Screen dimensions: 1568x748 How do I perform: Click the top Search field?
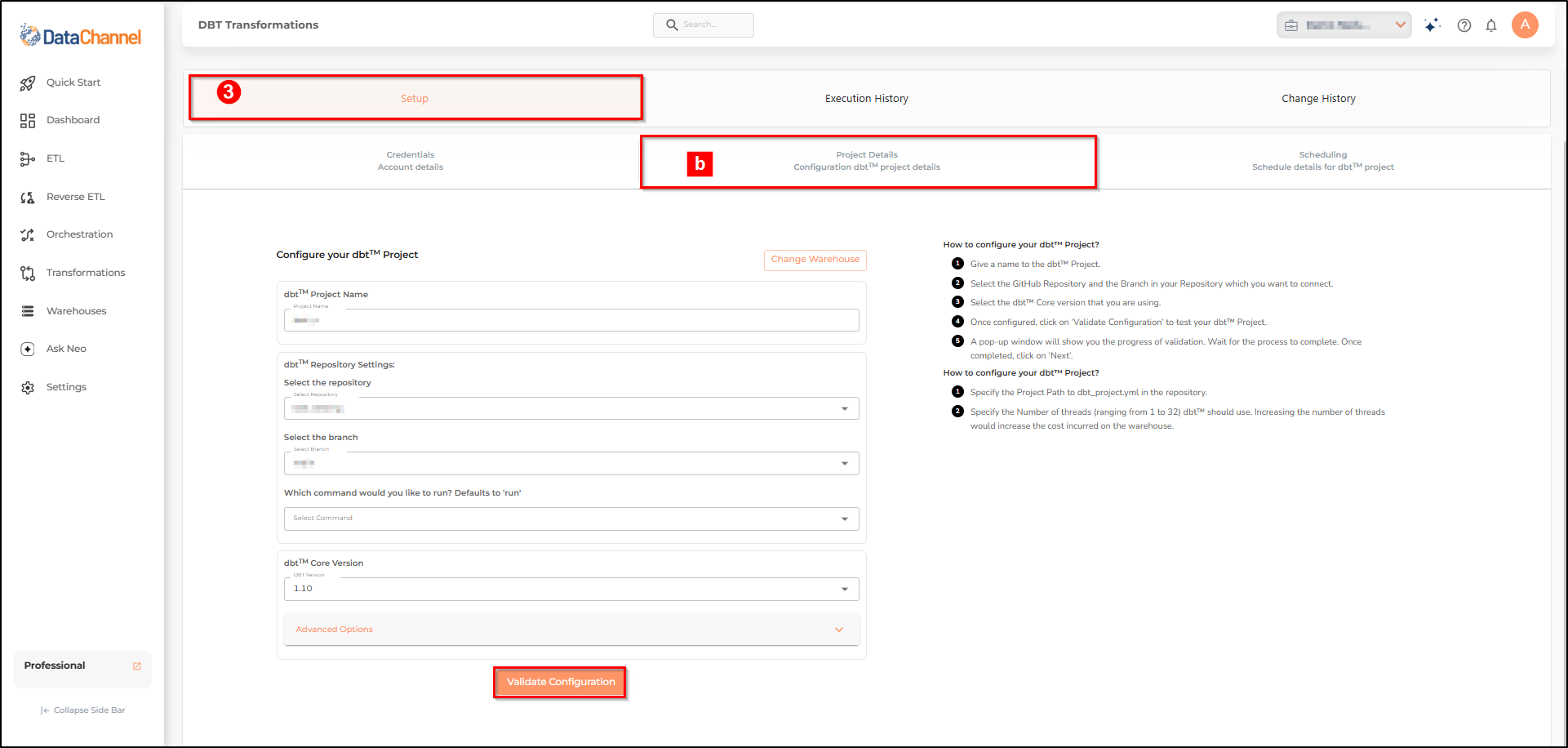[704, 25]
